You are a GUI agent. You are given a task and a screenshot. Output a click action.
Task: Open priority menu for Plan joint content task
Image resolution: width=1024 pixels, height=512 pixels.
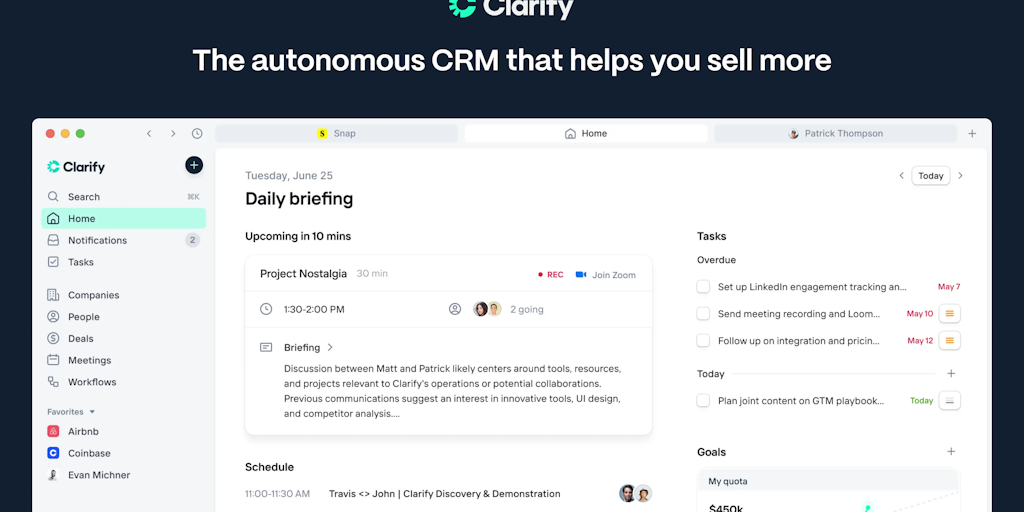coord(950,400)
